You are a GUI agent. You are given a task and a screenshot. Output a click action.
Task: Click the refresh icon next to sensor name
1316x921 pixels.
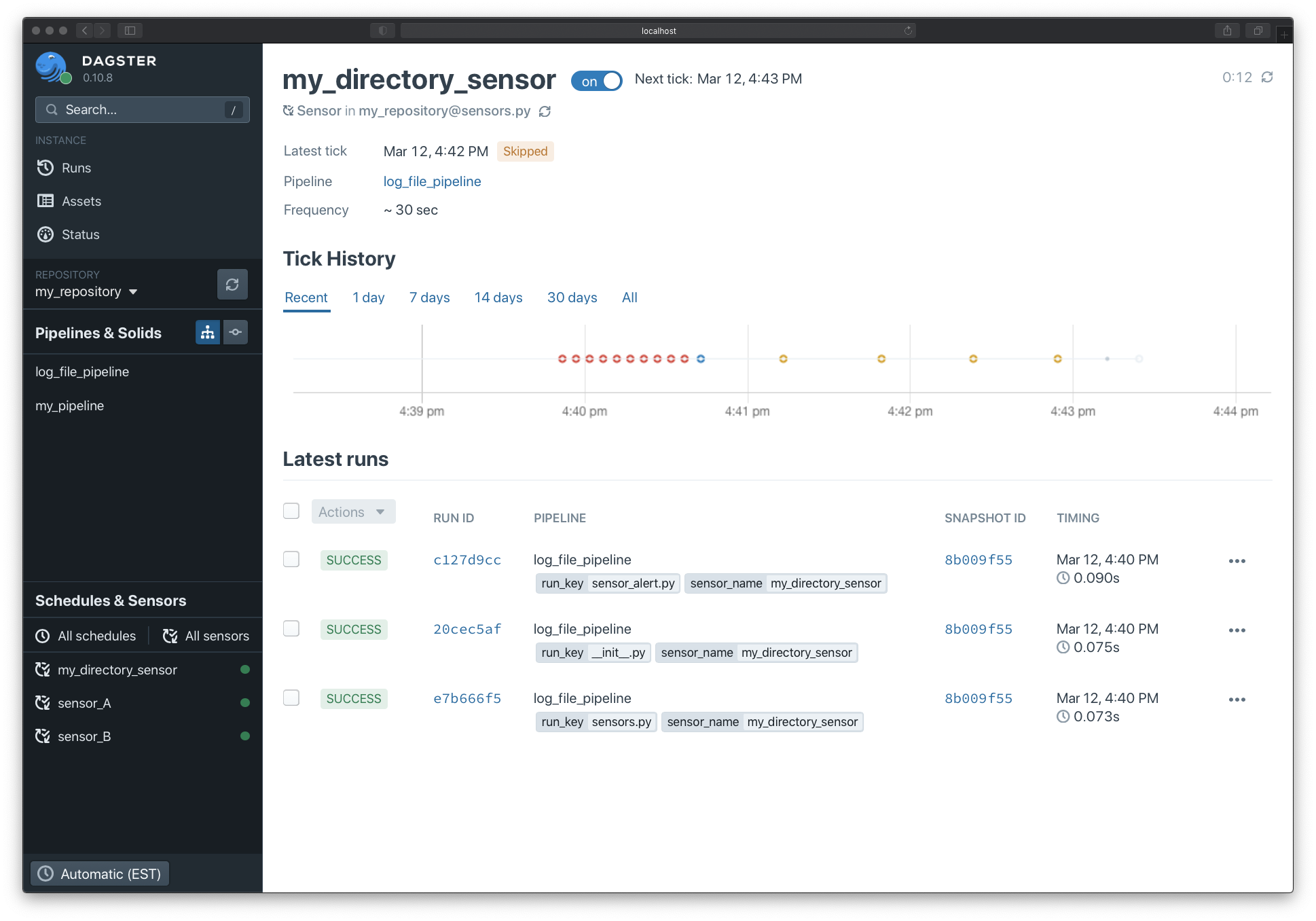pos(548,110)
